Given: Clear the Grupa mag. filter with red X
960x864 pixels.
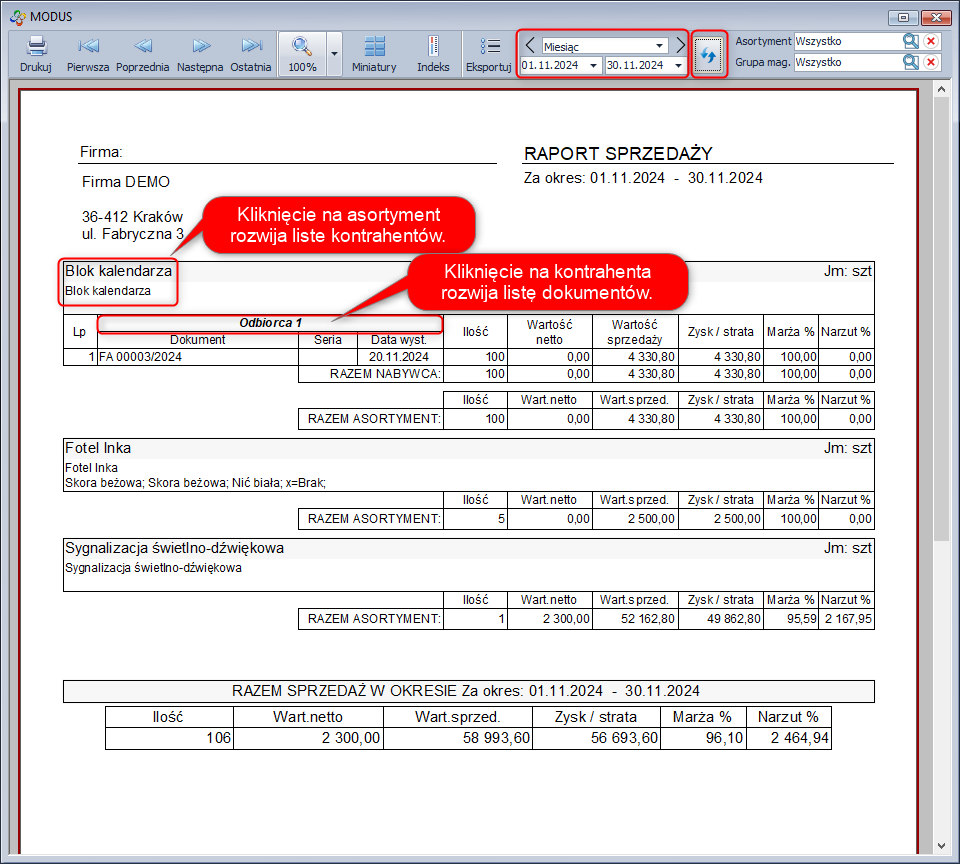Looking at the screenshot, I should pyautogui.click(x=931, y=62).
